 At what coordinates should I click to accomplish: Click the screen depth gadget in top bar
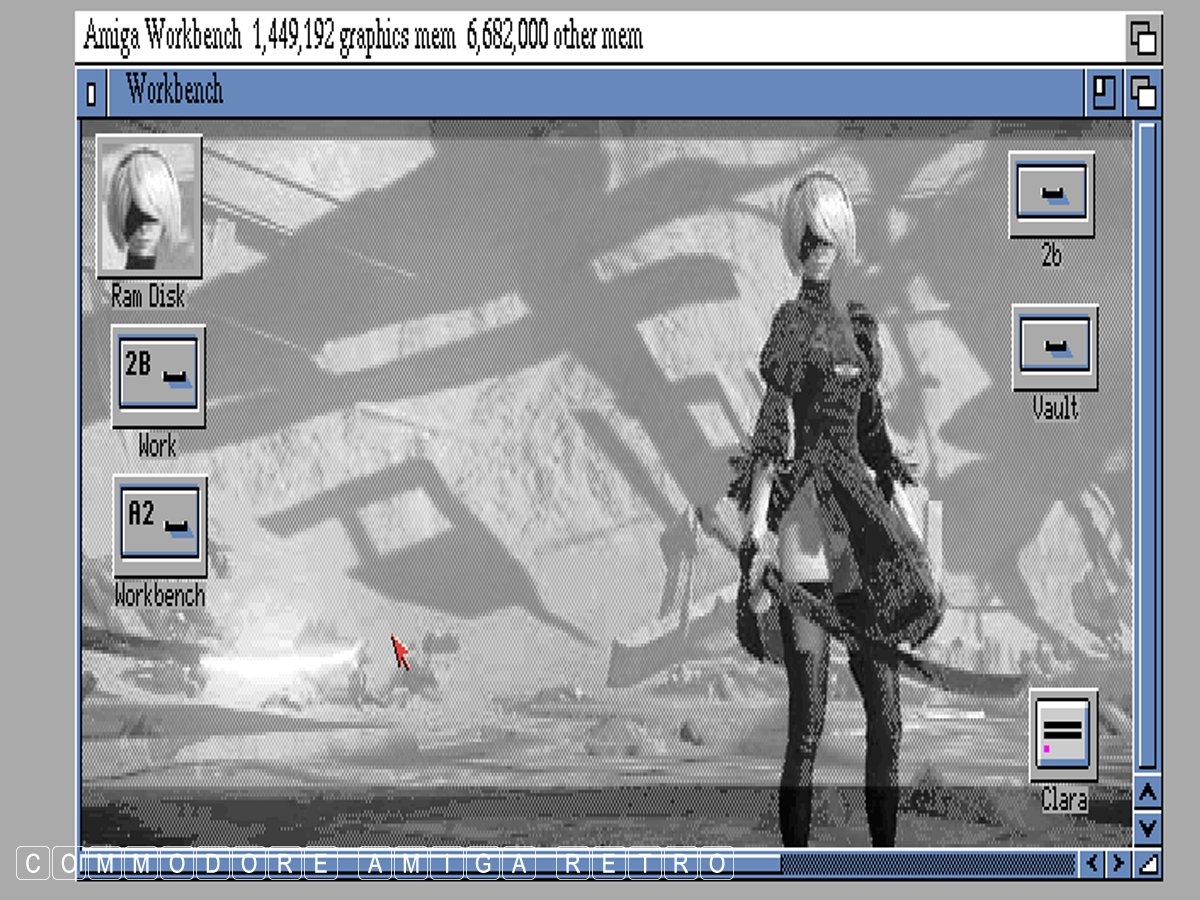[x=1143, y=38]
